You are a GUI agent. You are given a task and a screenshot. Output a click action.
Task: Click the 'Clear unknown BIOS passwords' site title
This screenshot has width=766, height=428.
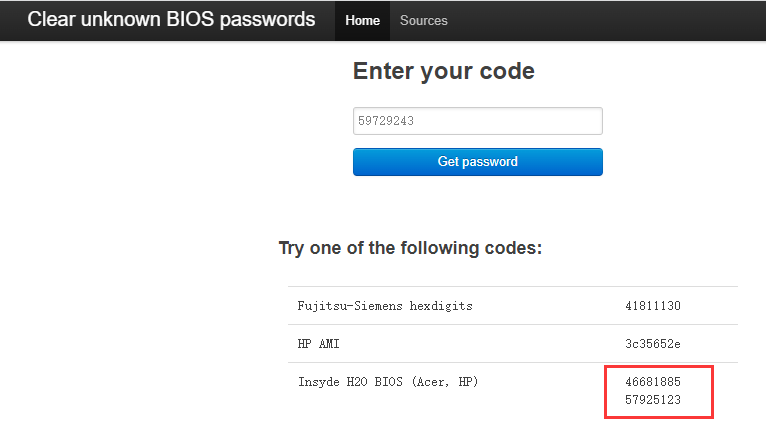[171, 20]
